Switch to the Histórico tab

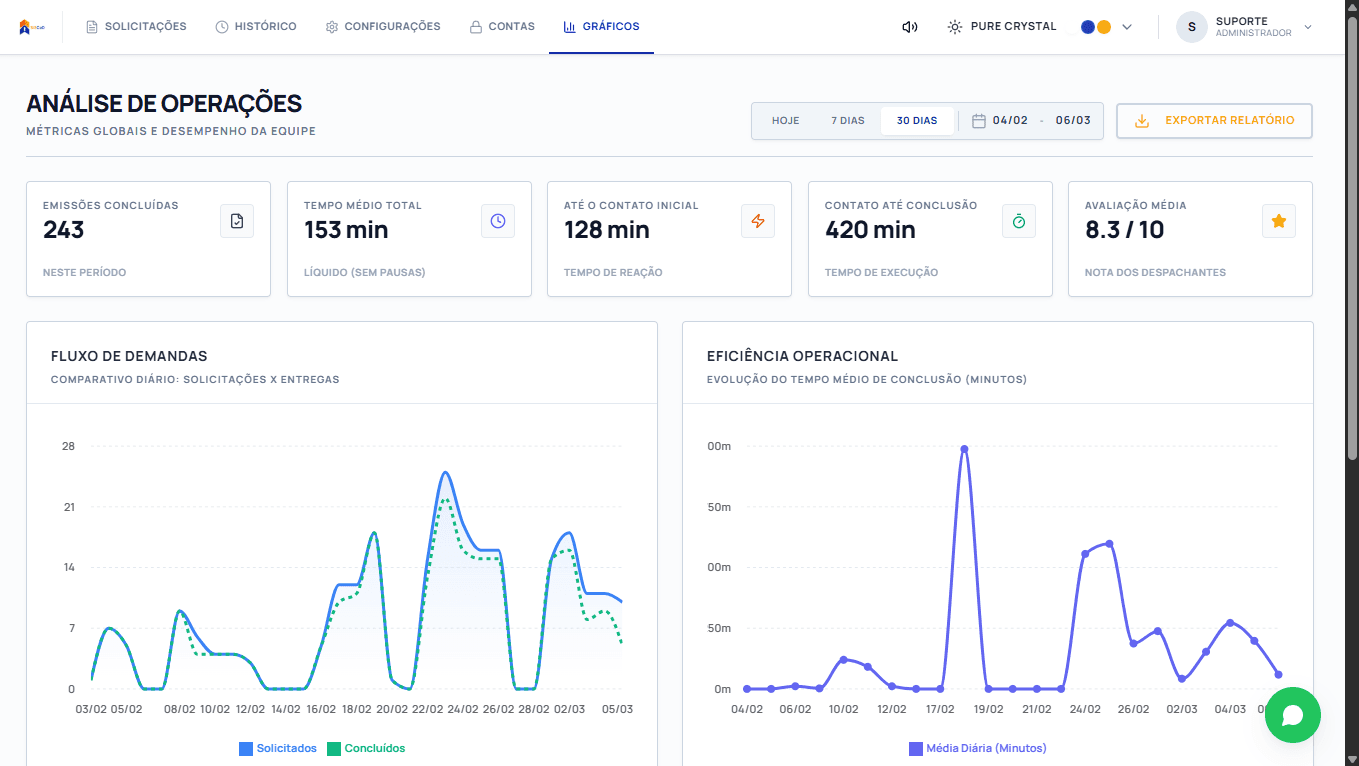[256, 27]
